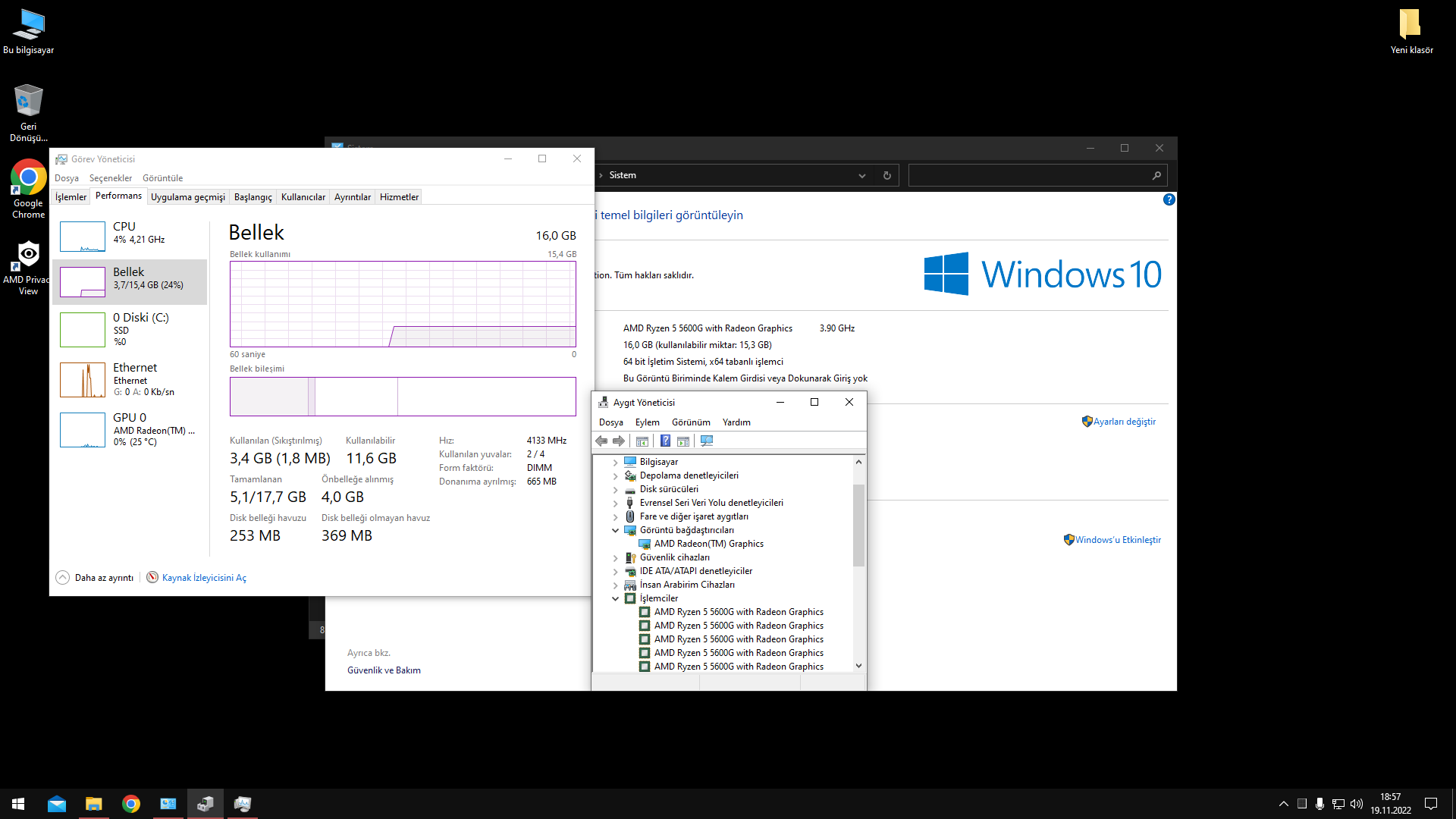Click the Device Manager vertical scrollbar thumb
This screenshot has height=819, width=1456.
point(858,523)
